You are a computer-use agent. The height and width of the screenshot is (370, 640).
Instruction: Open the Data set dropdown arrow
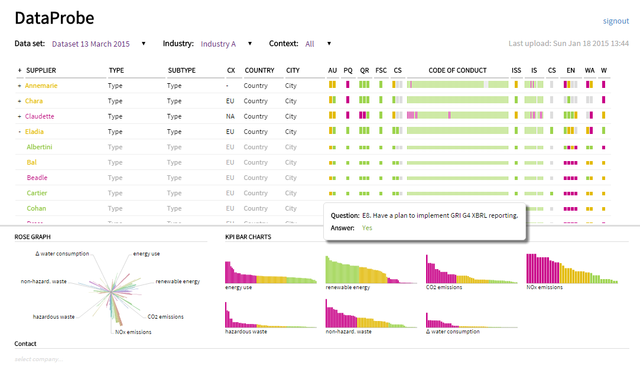pyautogui.click(x=144, y=44)
